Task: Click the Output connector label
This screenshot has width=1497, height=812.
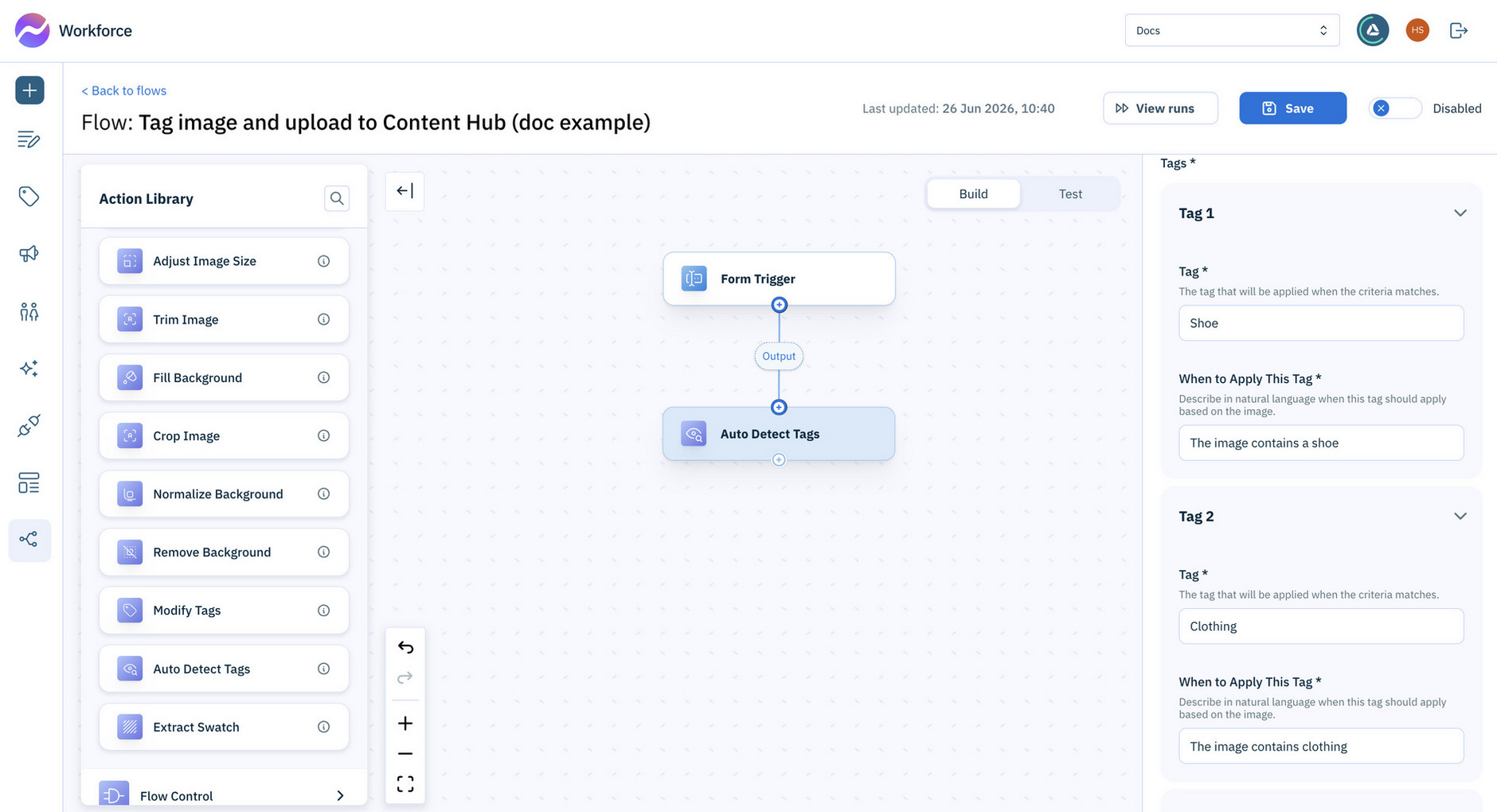Action: click(779, 356)
